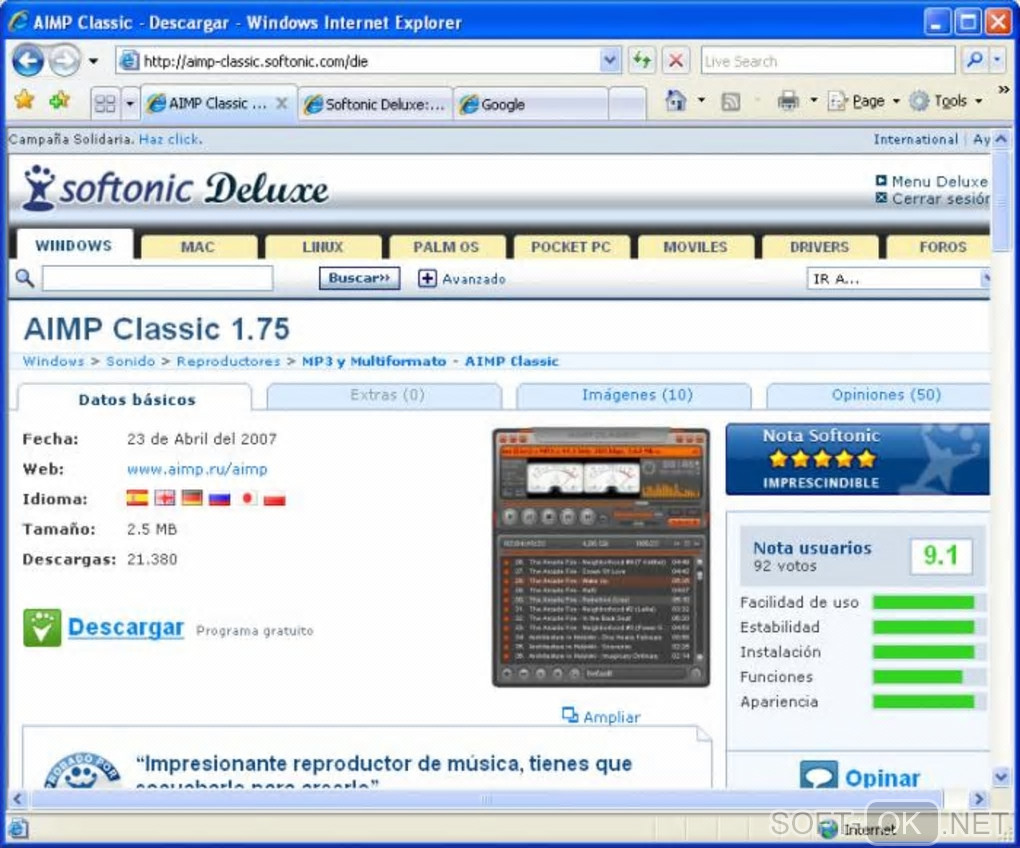Open a new blank browser tab
The width and height of the screenshot is (1020, 848).
point(628,104)
